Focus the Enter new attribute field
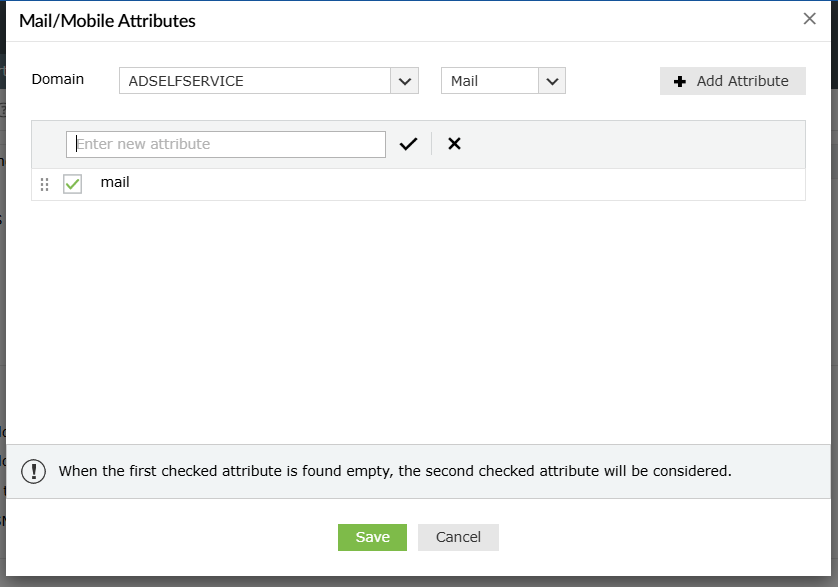This screenshot has height=587, width=838. (226, 144)
